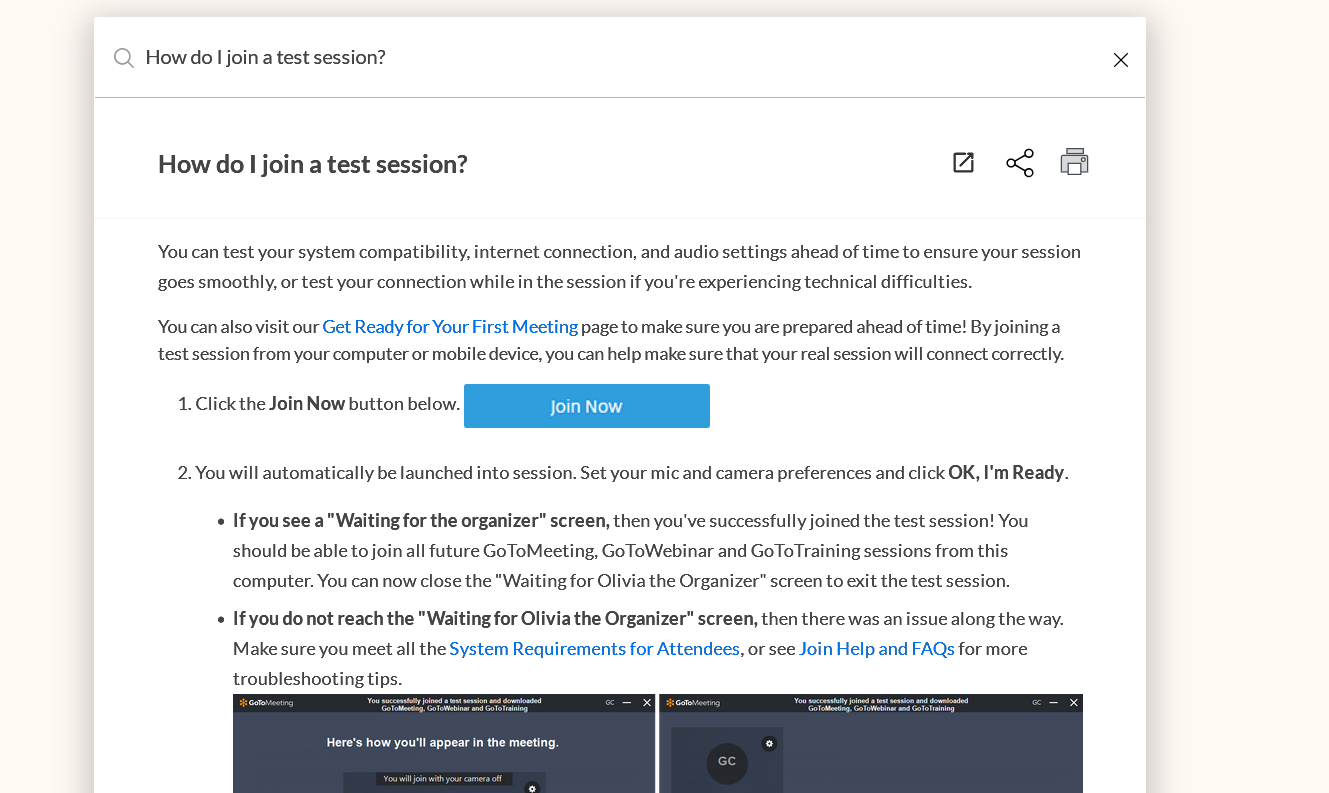Share this help article
Viewport: 1329px width, 793px height.
(x=1019, y=163)
